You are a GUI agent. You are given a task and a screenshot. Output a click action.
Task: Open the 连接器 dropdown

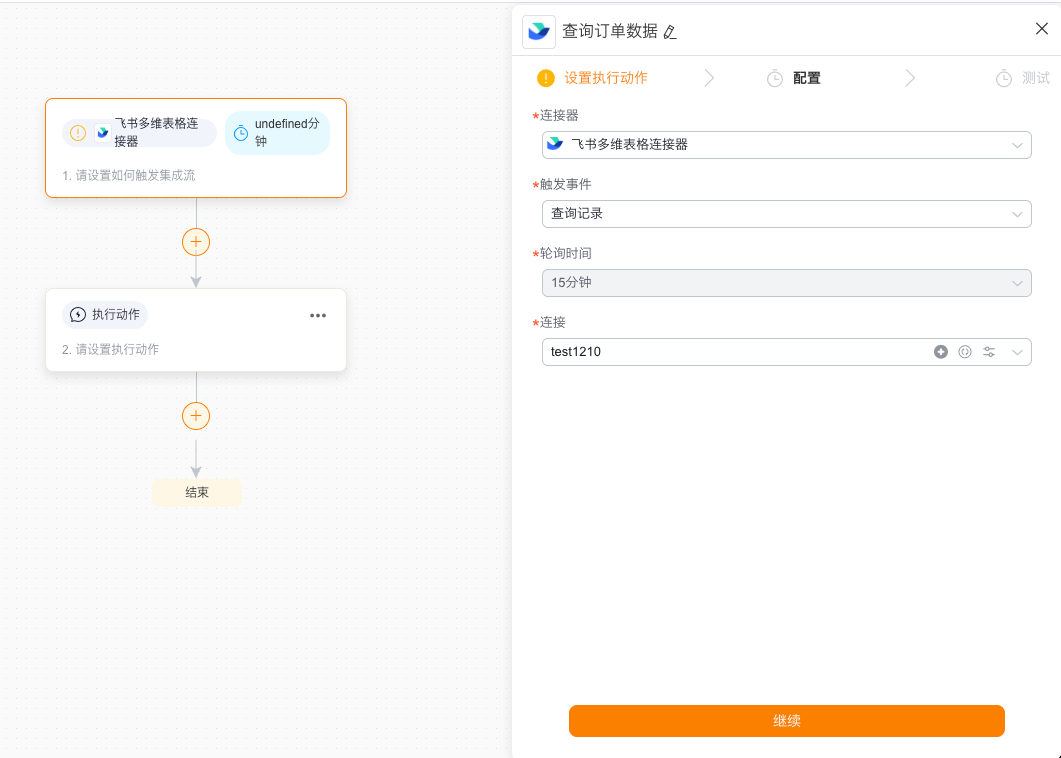pyautogui.click(x=786, y=145)
